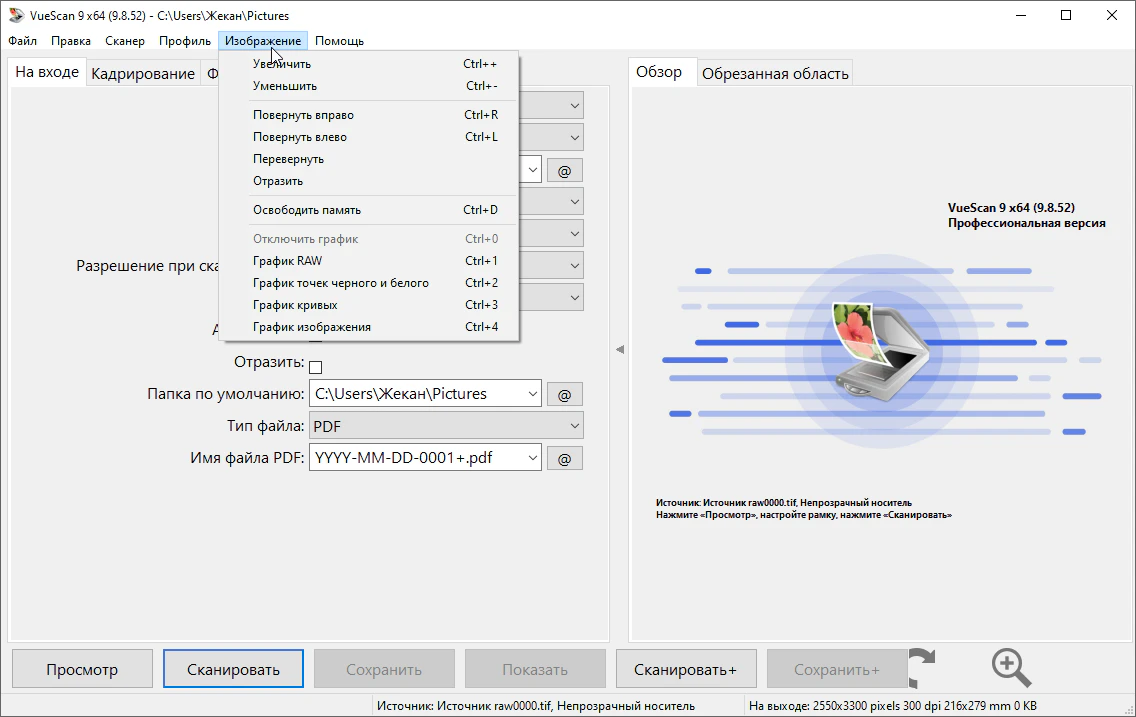Click the VueScan app icon in the title bar
The height and width of the screenshot is (717, 1136).
click(15, 15)
